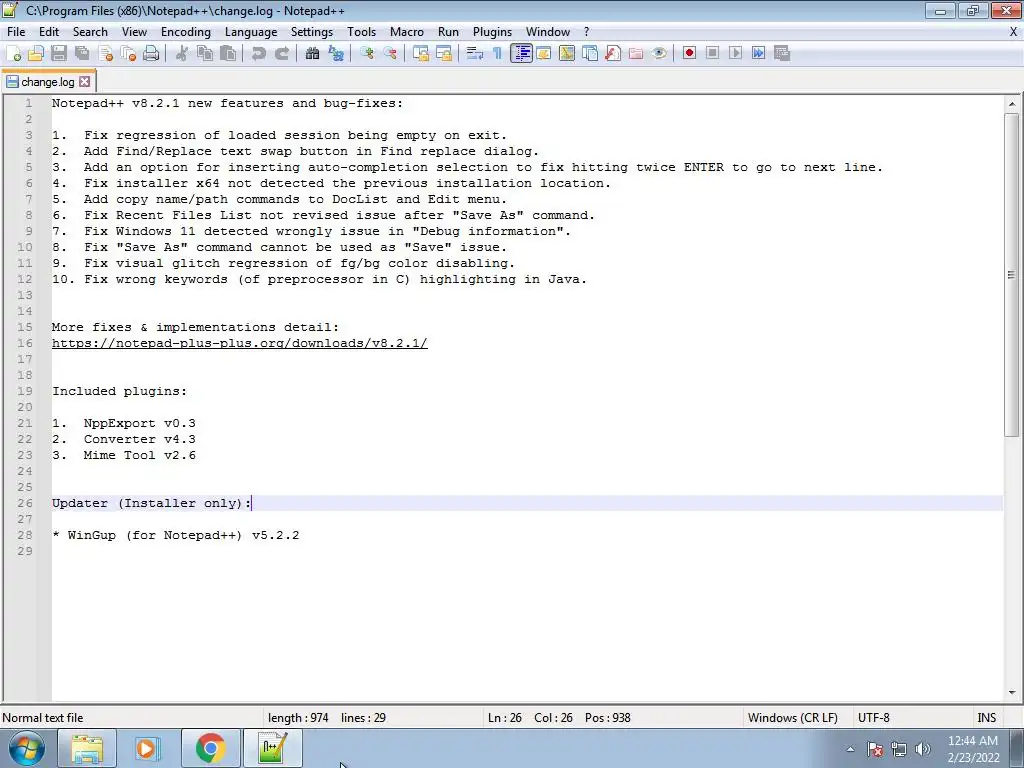Open the Settings menu
The width and height of the screenshot is (1024, 768).
312,32
